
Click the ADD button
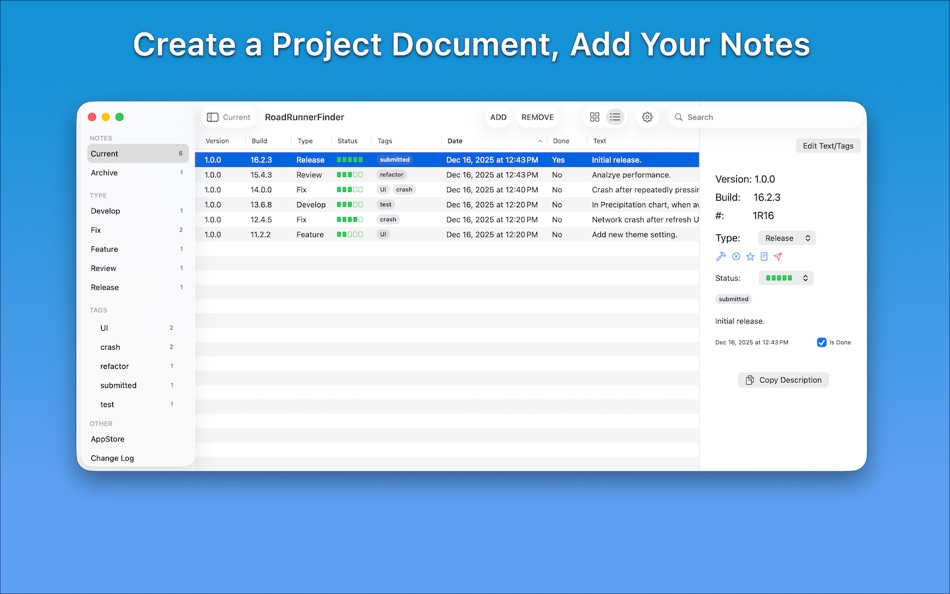[498, 117]
